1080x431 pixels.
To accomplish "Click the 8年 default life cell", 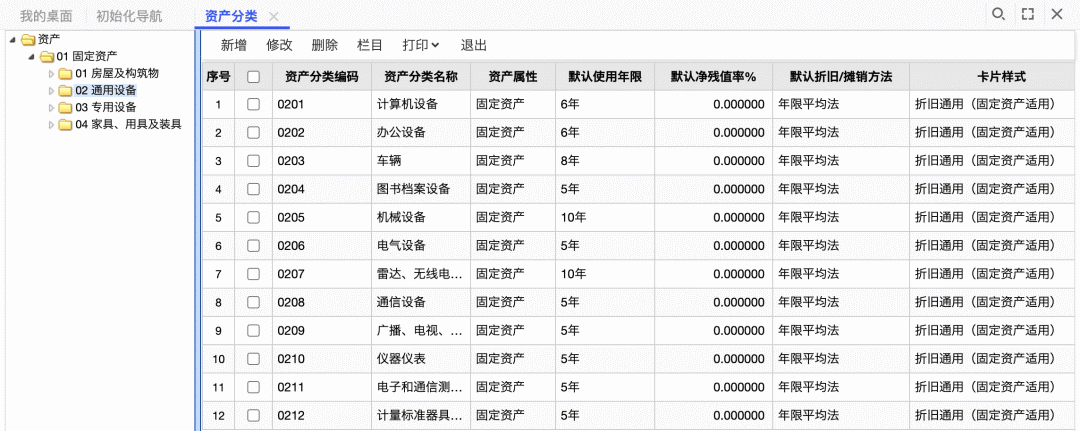I will pyautogui.click(x=605, y=161).
